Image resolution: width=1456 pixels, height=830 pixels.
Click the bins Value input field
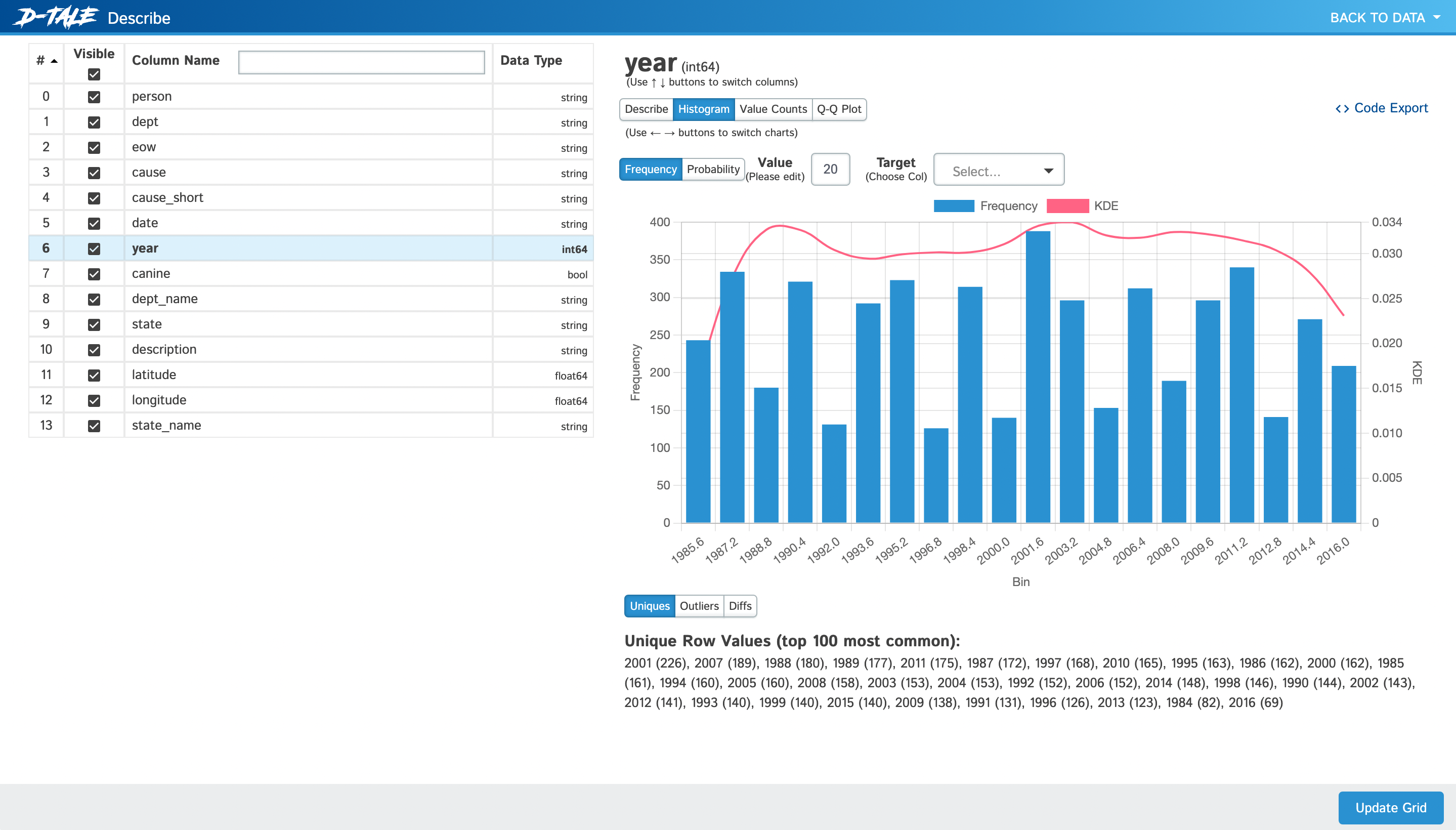point(830,170)
